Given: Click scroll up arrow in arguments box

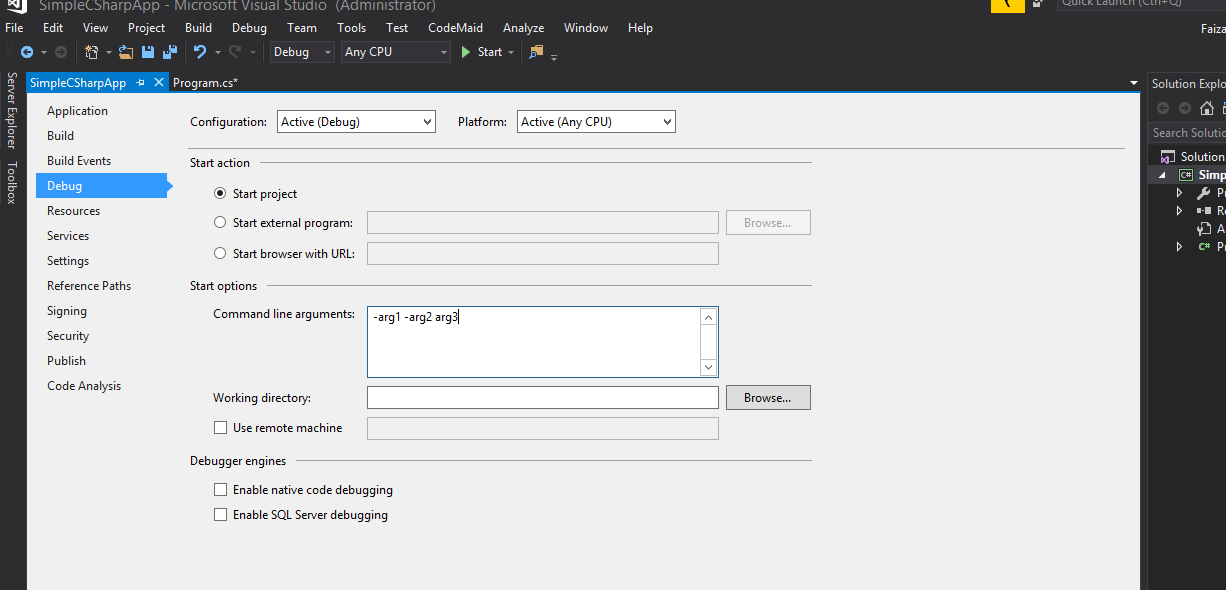Looking at the screenshot, I should (x=709, y=317).
